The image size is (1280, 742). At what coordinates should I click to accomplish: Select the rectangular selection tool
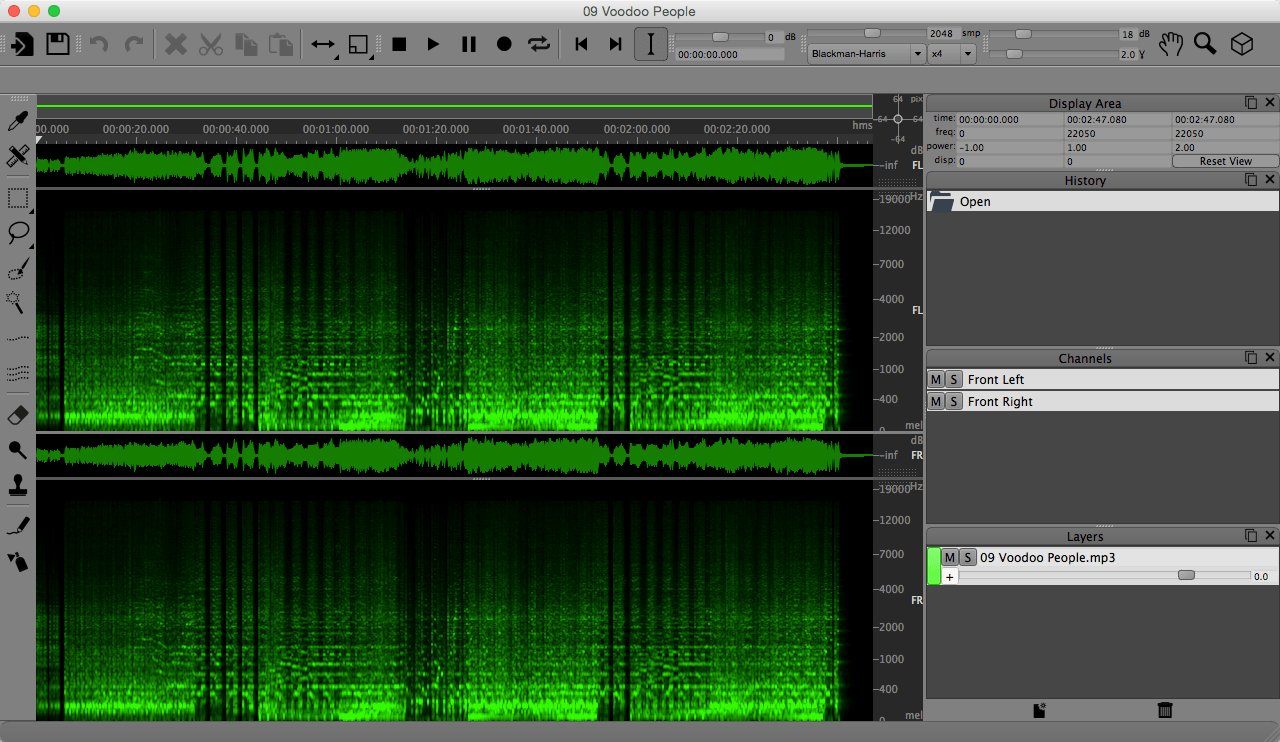coord(17,199)
